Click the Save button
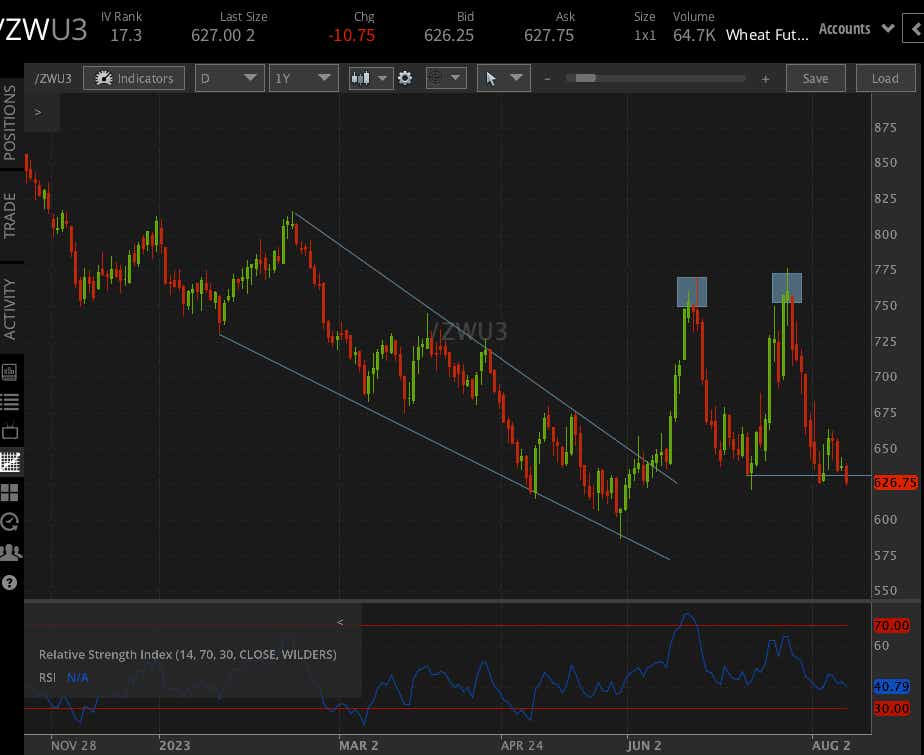This screenshot has height=755, width=924. tap(815, 78)
